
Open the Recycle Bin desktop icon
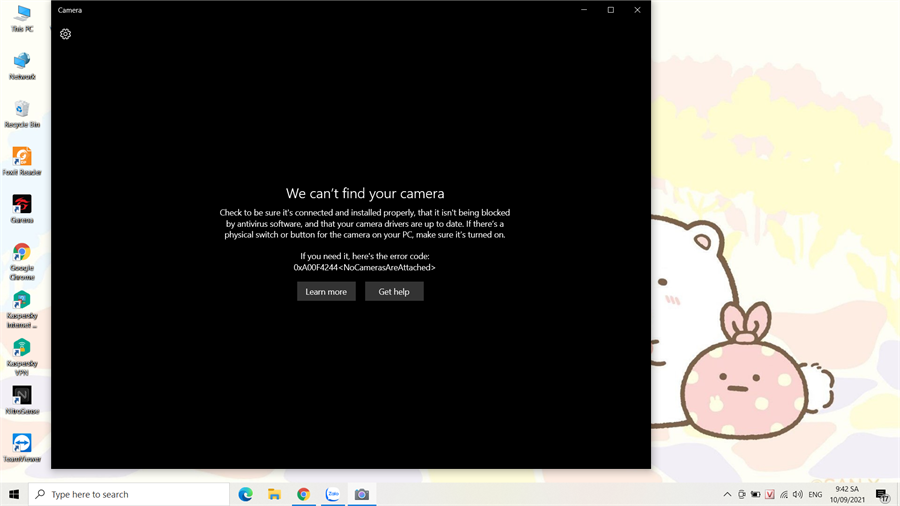pos(22,111)
